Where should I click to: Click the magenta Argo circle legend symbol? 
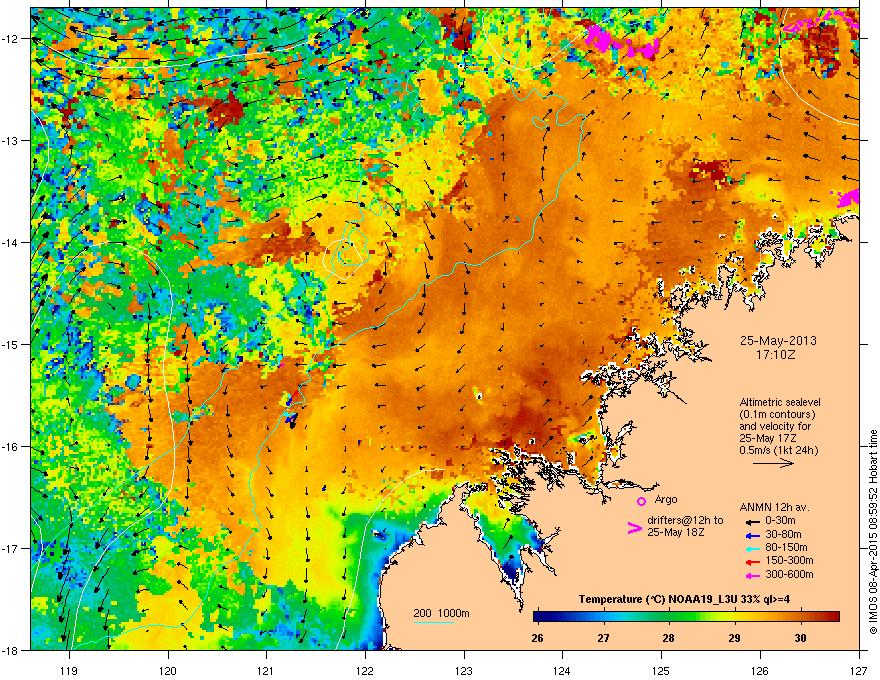pos(641,501)
